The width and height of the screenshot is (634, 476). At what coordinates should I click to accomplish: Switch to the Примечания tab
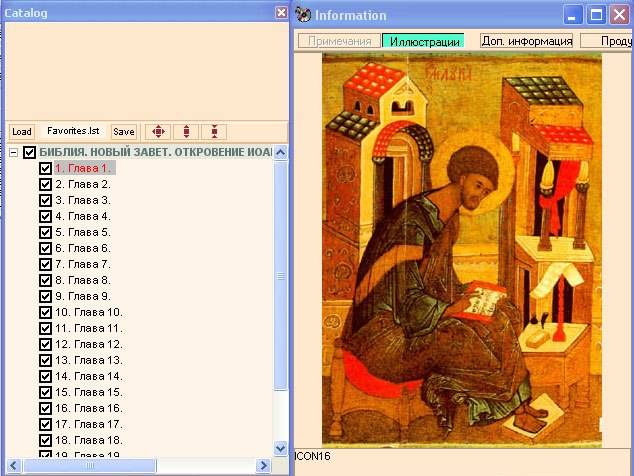(x=339, y=41)
